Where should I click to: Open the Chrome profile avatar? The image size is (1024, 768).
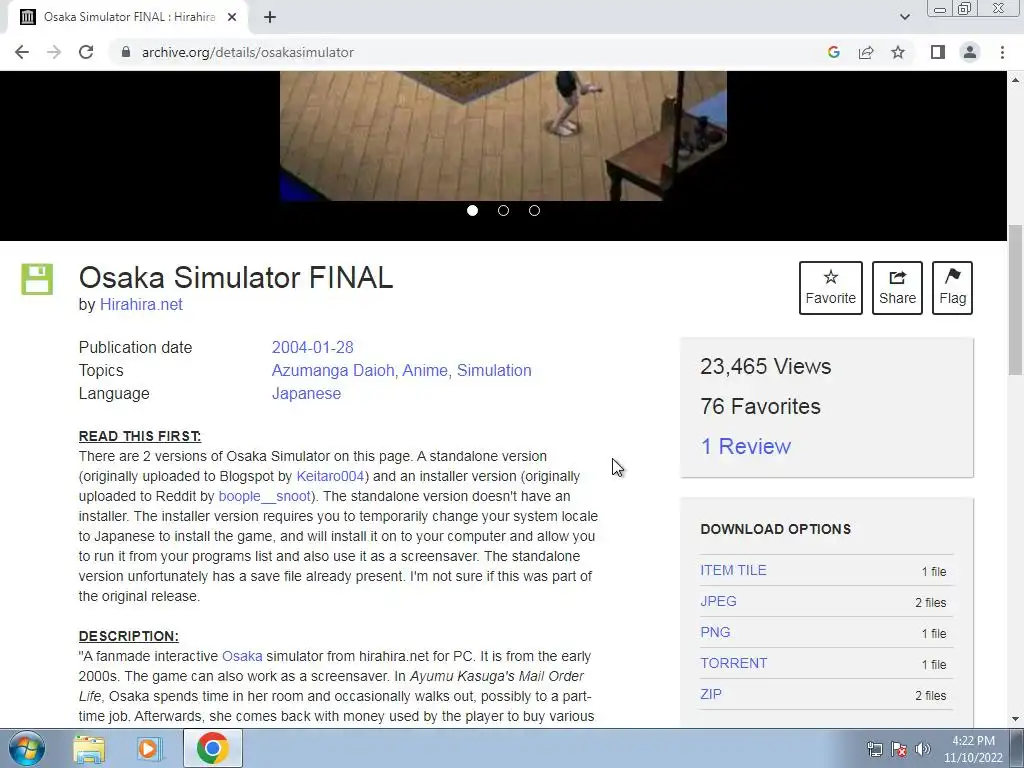coord(970,52)
